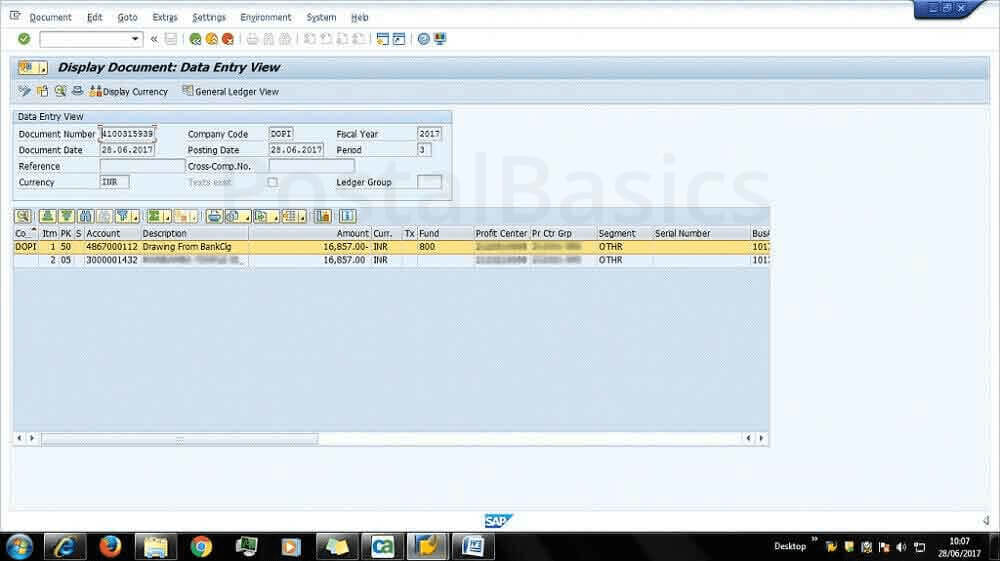Image resolution: width=1000 pixels, height=561 pixels.
Task: Open the command field dropdown arrow
Action: click(136, 39)
